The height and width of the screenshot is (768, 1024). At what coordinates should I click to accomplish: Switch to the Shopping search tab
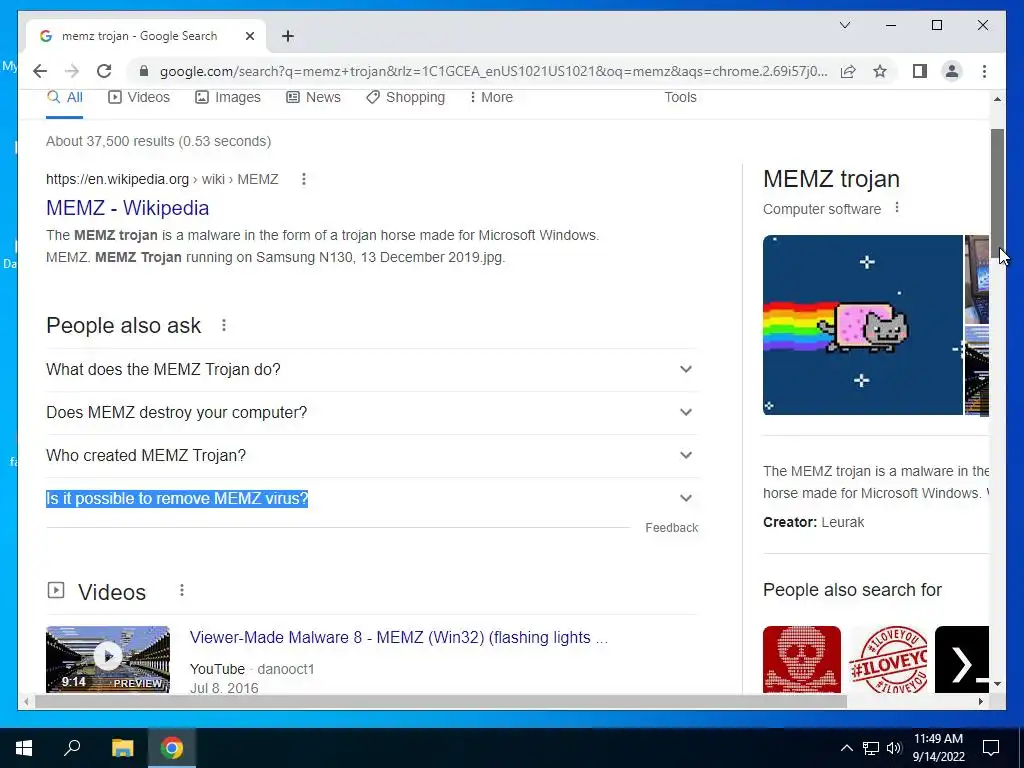pyautogui.click(x=406, y=97)
